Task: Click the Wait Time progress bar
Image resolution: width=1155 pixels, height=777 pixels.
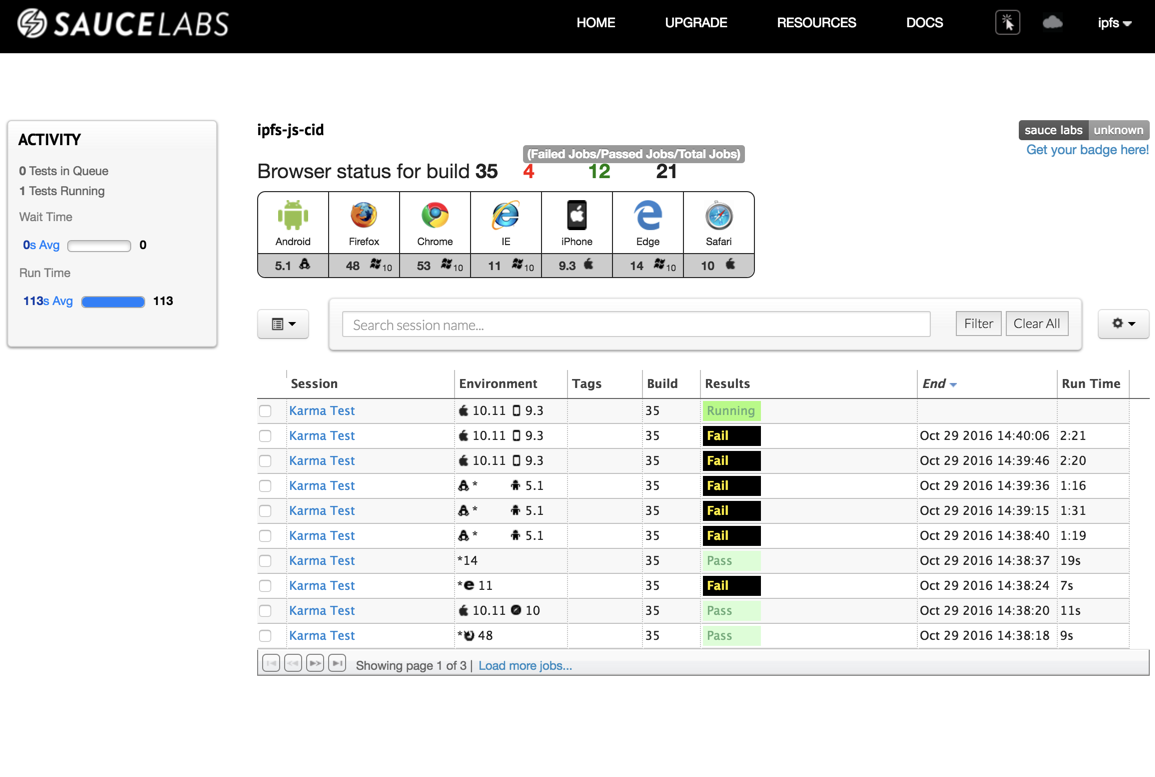Action: tap(99, 245)
